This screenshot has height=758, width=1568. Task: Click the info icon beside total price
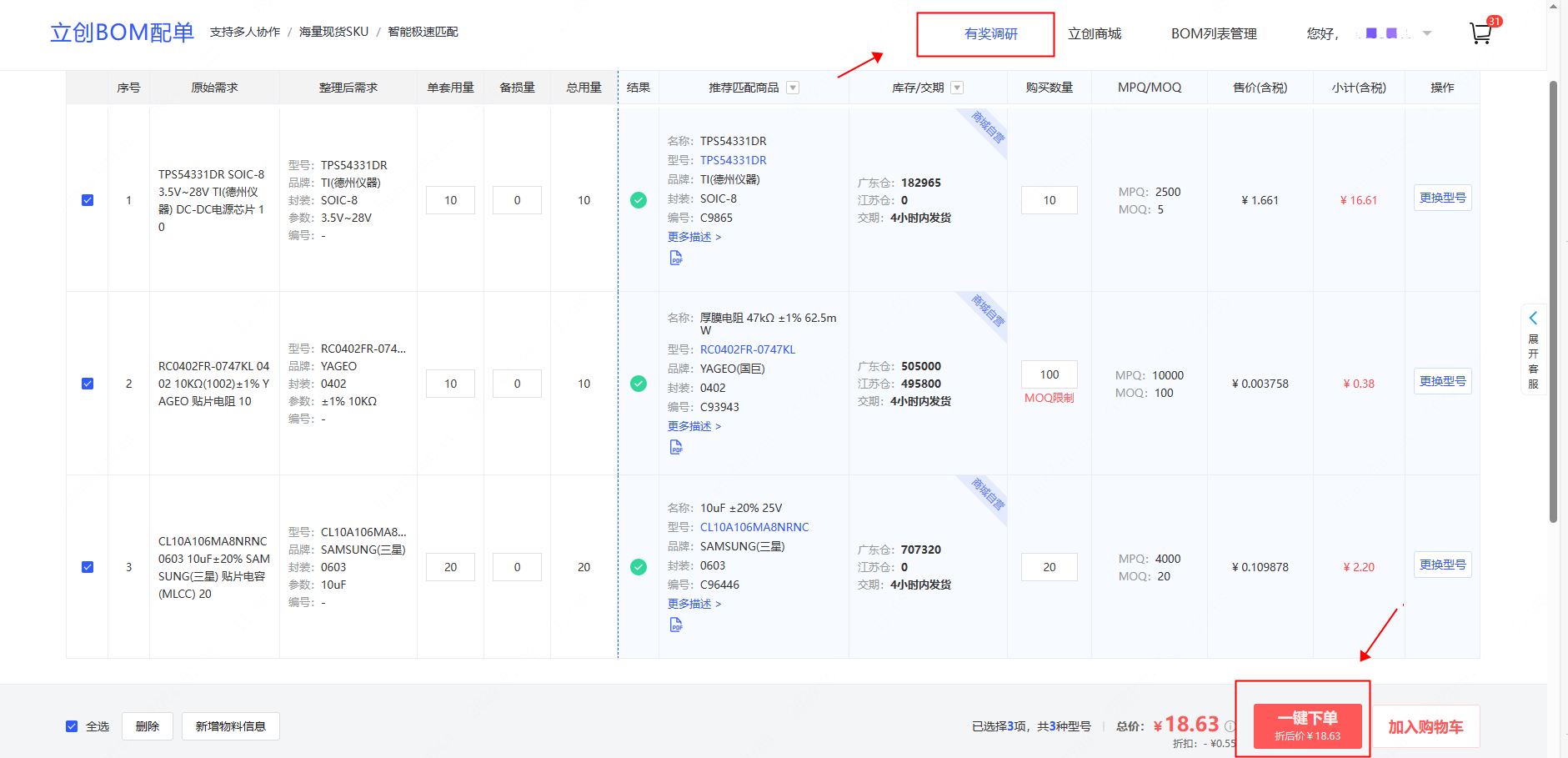pyautogui.click(x=1229, y=726)
